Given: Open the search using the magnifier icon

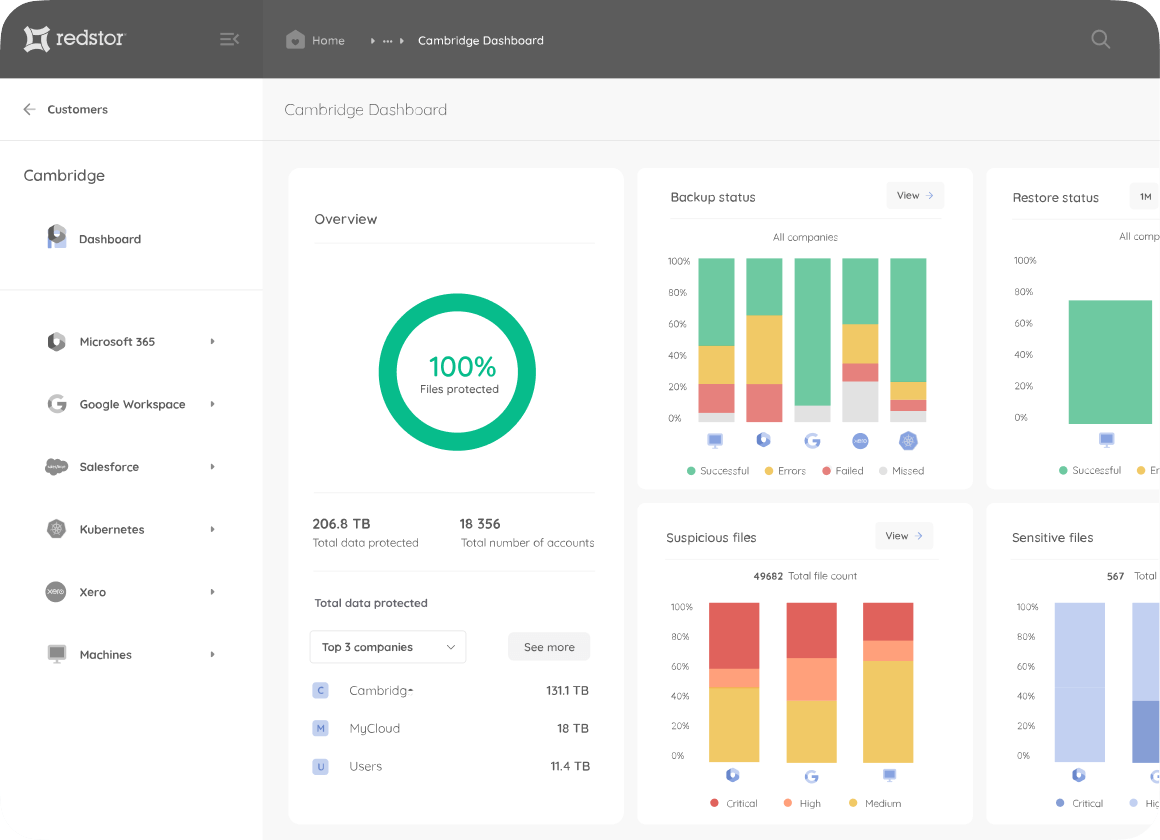Looking at the screenshot, I should (1100, 39).
